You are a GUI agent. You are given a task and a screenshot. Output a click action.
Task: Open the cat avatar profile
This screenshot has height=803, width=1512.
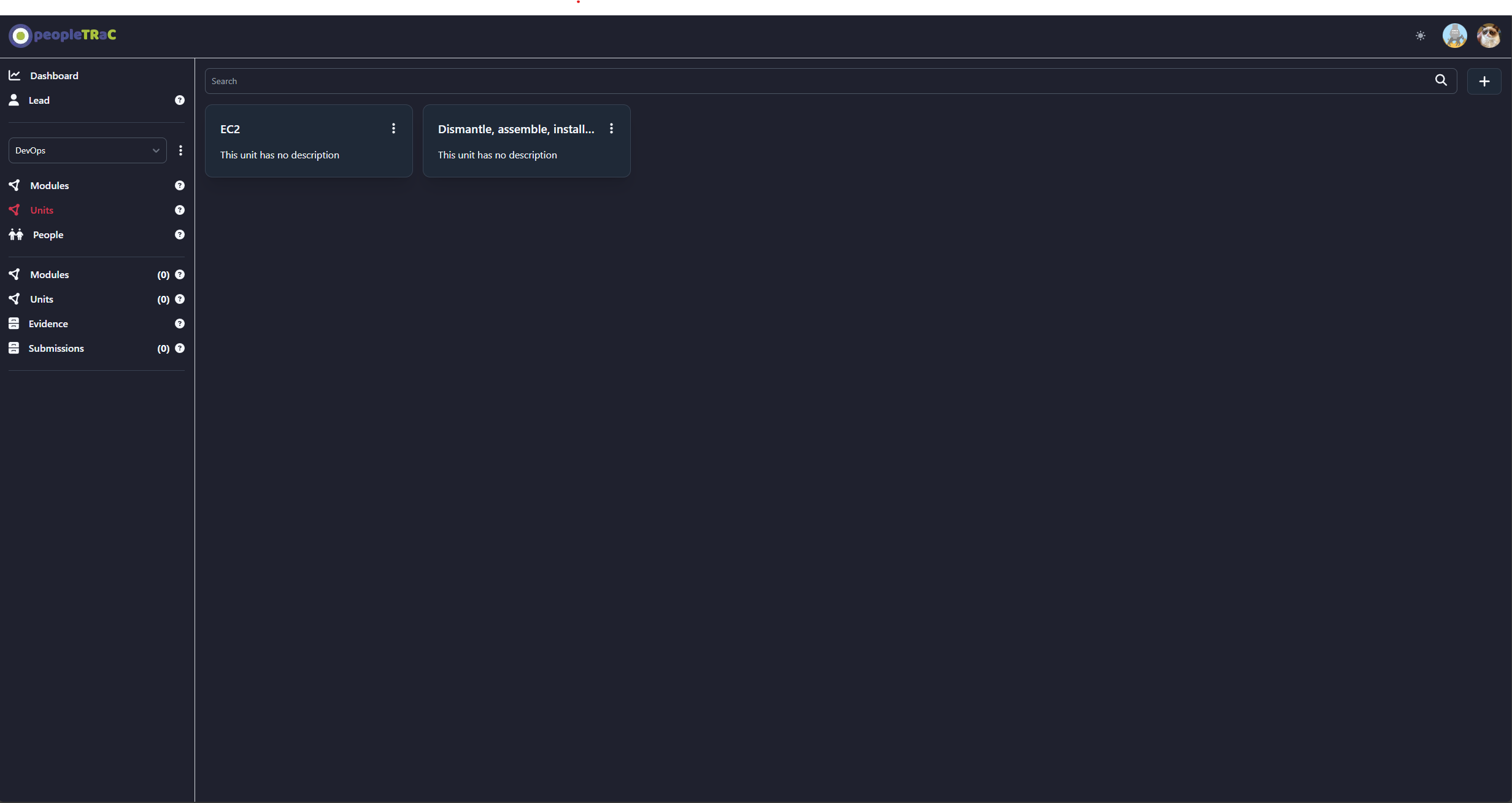(x=1489, y=36)
